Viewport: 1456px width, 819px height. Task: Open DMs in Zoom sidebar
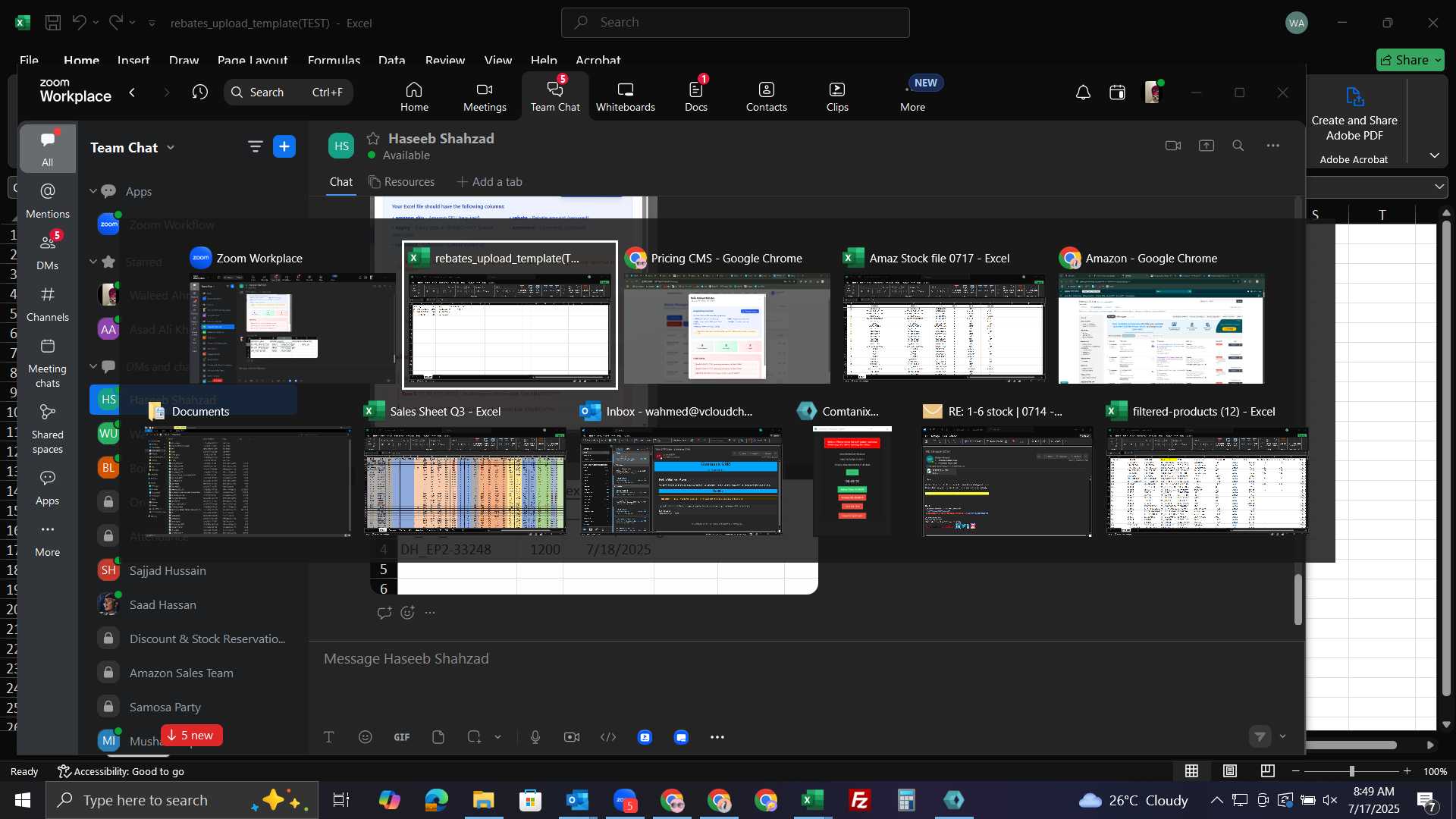[x=47, y=252]
